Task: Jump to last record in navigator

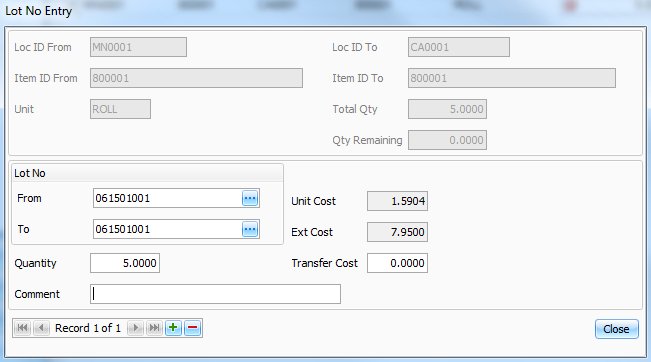Action: pos(154,328)
